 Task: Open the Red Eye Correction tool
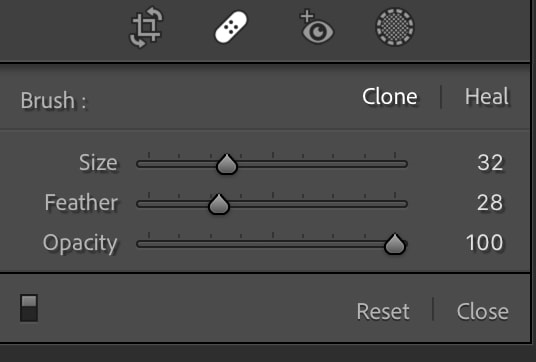(317, 27)
